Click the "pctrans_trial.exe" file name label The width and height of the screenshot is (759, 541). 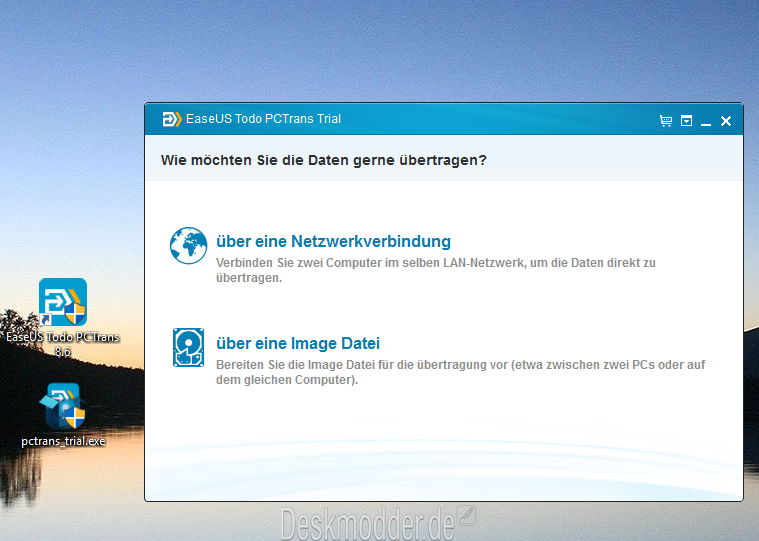point(63,441)
